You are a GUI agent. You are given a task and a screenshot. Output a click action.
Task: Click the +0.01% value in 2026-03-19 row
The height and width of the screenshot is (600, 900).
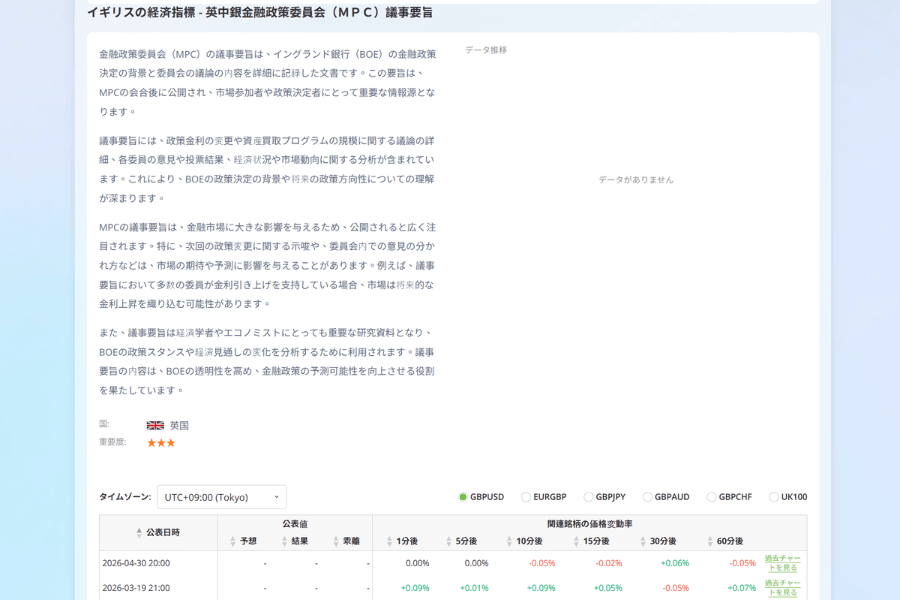474,588
